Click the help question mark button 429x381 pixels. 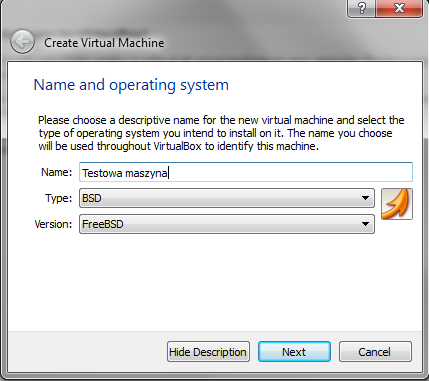(x=362, y=8)
